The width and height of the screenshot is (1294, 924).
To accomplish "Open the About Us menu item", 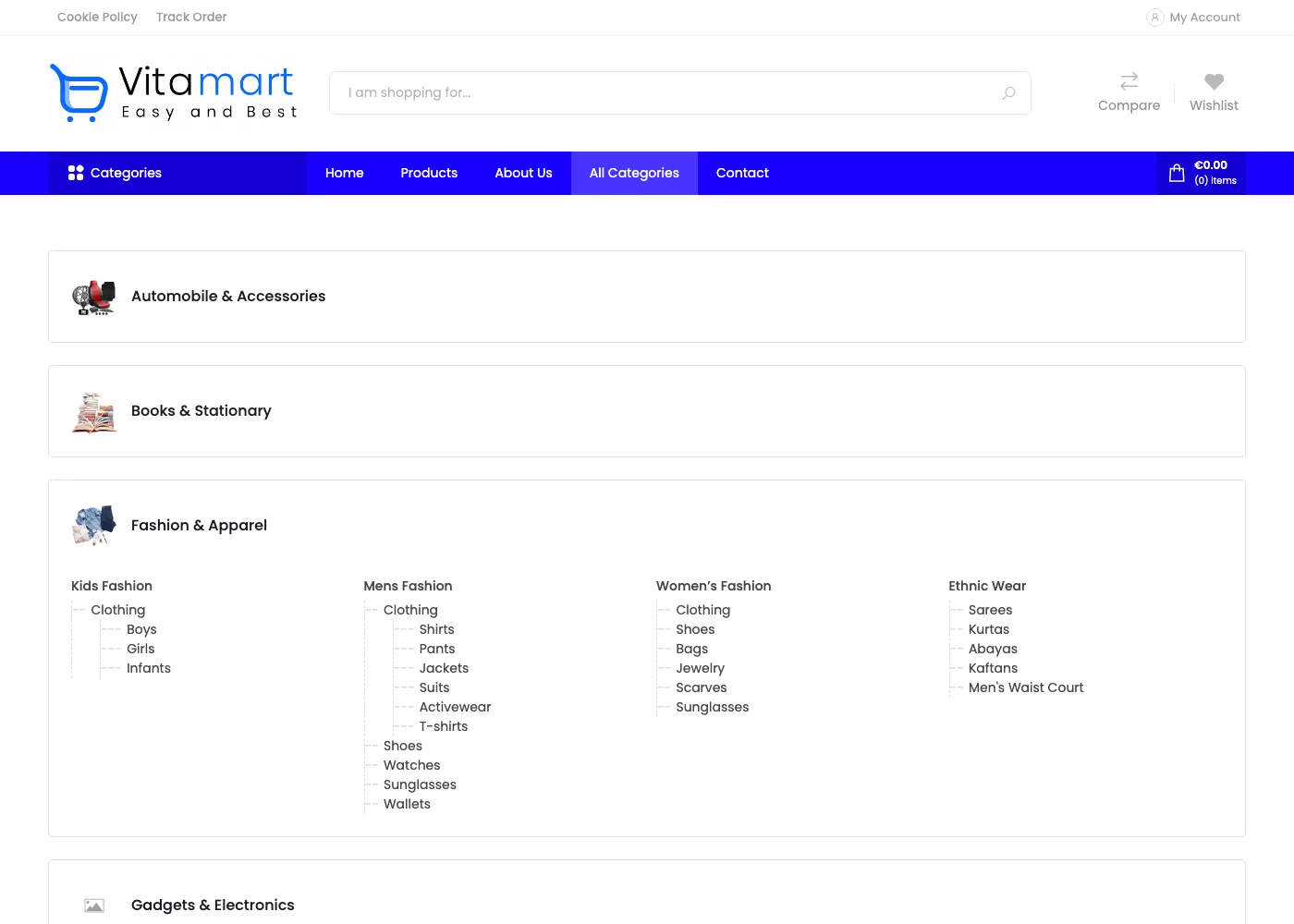I will (x=523, y=173).
